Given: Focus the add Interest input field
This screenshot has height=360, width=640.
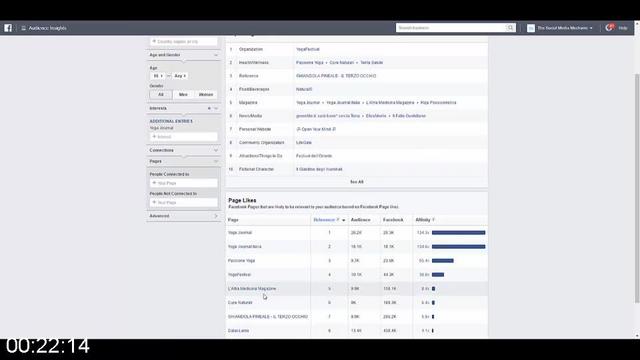Looking at the screenshot, I should (183, 137).
